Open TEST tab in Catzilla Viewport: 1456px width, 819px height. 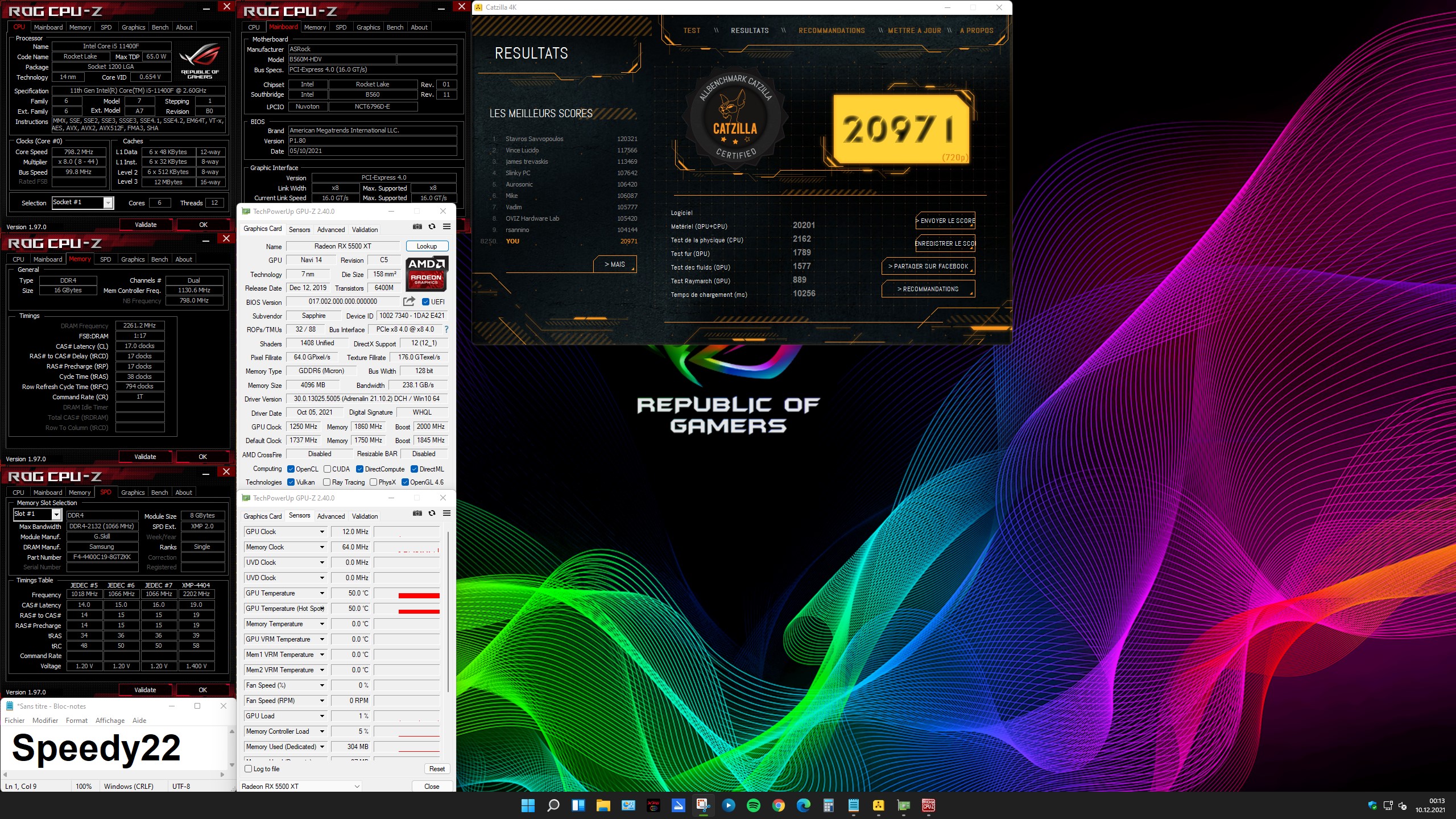pos(692,31)
